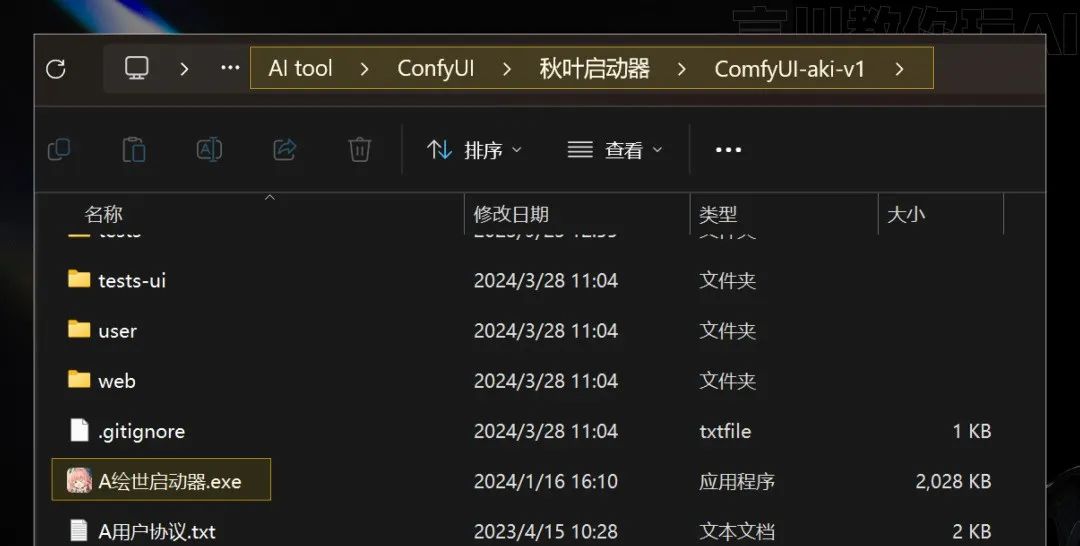Click the Delete trash icon

[360, 149]
